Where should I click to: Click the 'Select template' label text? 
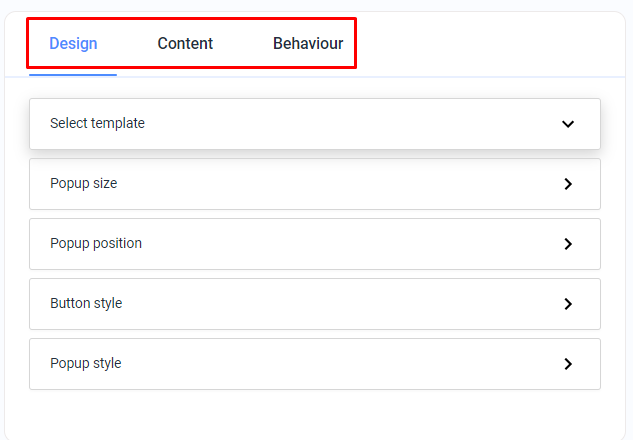97,123
